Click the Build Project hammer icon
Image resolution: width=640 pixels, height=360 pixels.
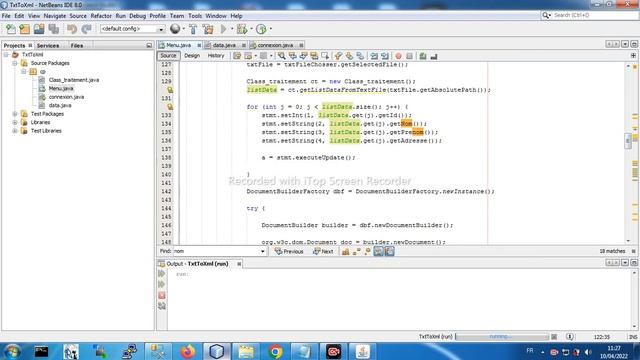(193, 29)
